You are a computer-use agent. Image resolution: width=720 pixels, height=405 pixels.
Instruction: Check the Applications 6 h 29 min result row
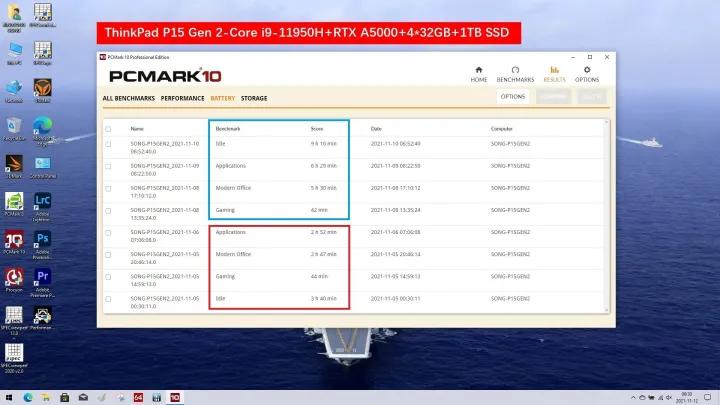tap(108, 166)
